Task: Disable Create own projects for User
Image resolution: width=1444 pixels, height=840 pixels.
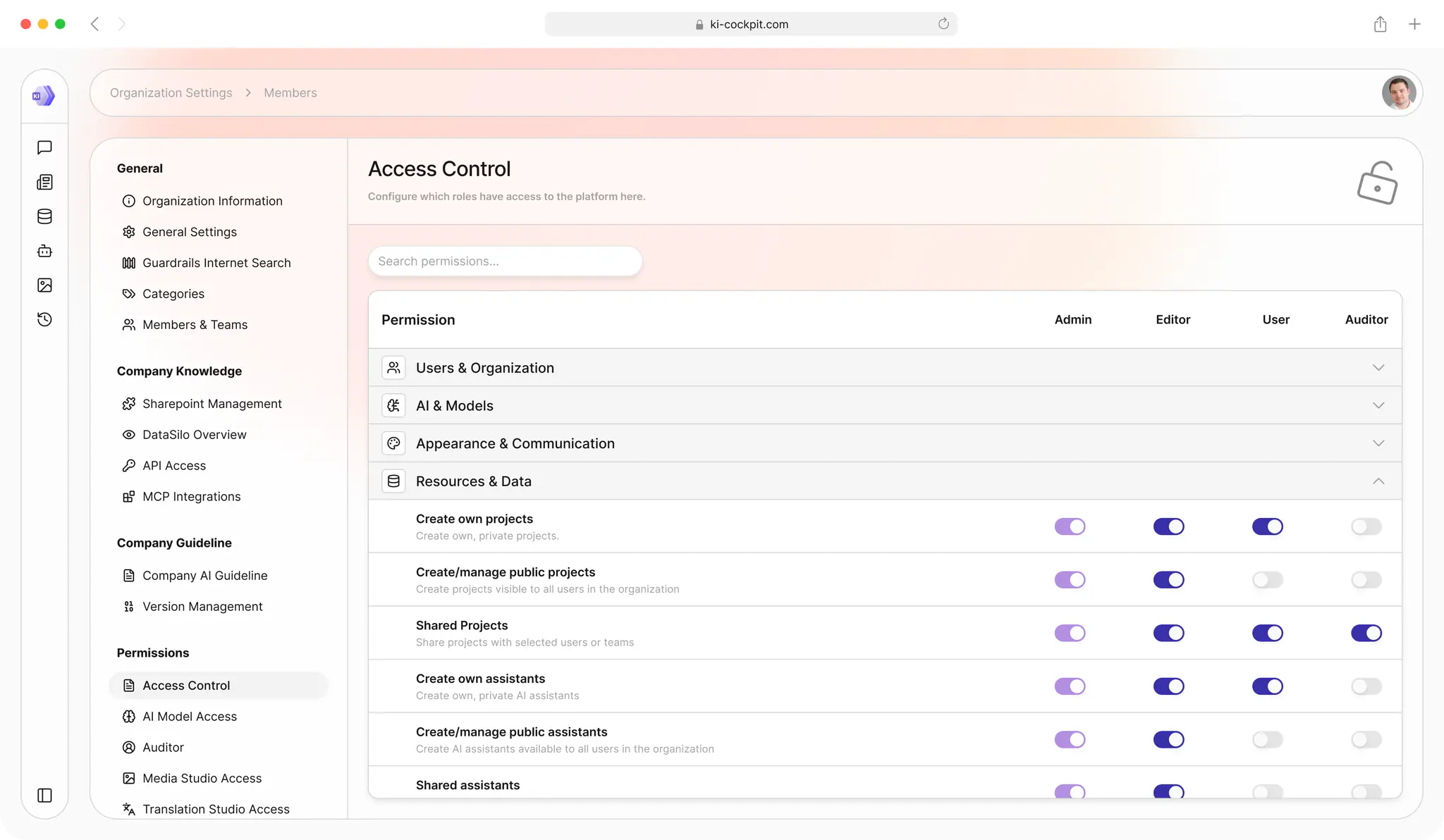Action: (1267, 526)
